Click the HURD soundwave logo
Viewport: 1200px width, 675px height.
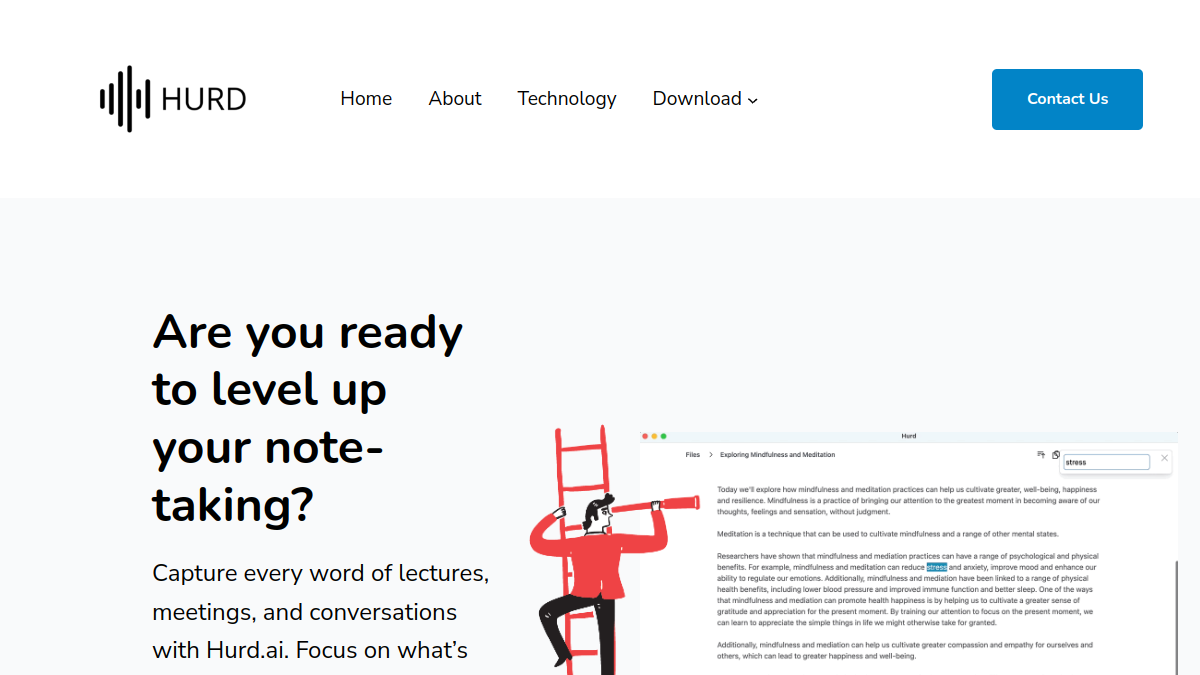[x=125, y=99]
